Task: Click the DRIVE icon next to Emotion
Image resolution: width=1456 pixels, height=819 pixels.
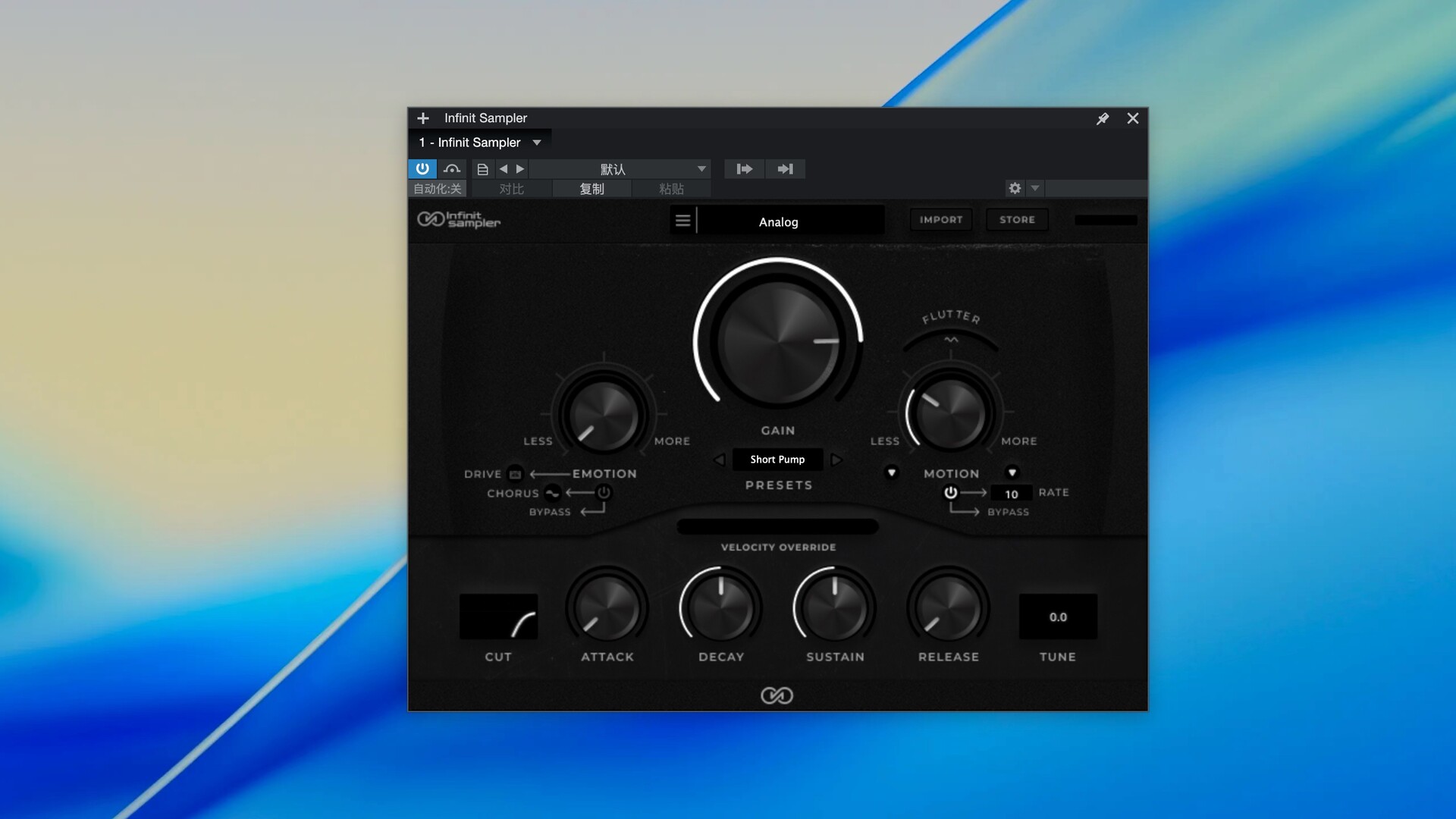Action: tap(514, 474)
